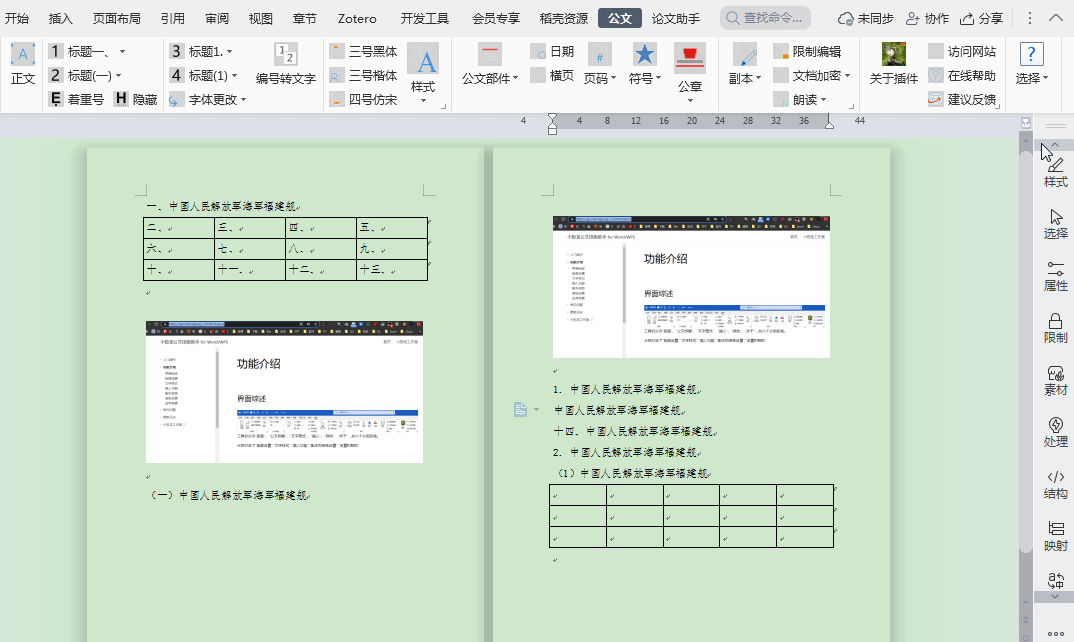Click the 着重号 emphasis mark button
This screenshot has width=1074, height=642.
pyautogui.click(x=77, y=99)
